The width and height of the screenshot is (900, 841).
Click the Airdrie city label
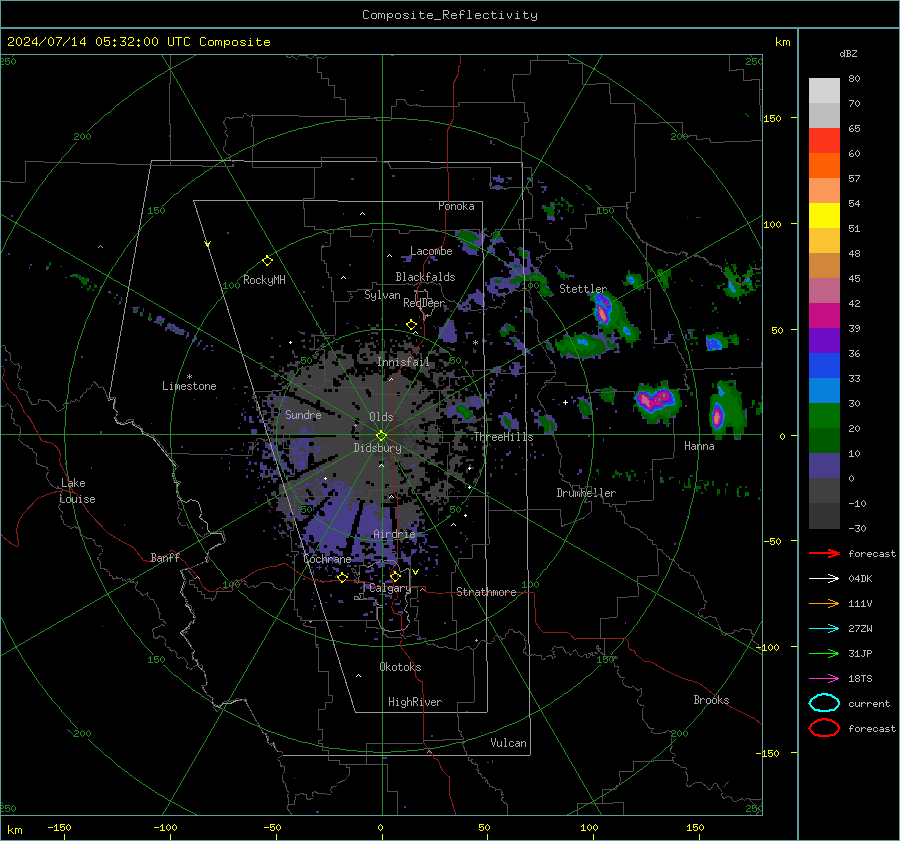tap(394, 534)
